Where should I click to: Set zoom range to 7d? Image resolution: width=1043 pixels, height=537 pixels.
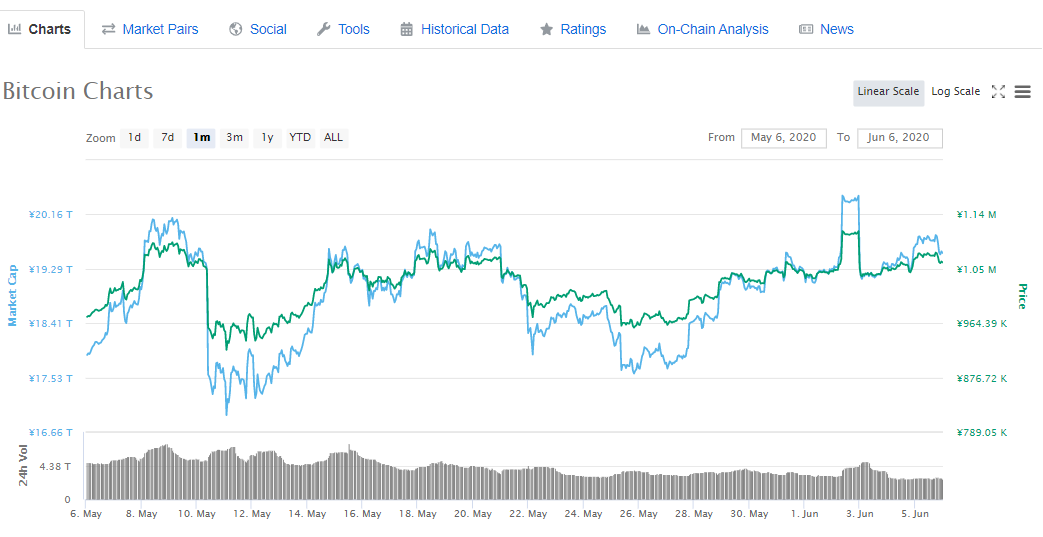point(168,138)
